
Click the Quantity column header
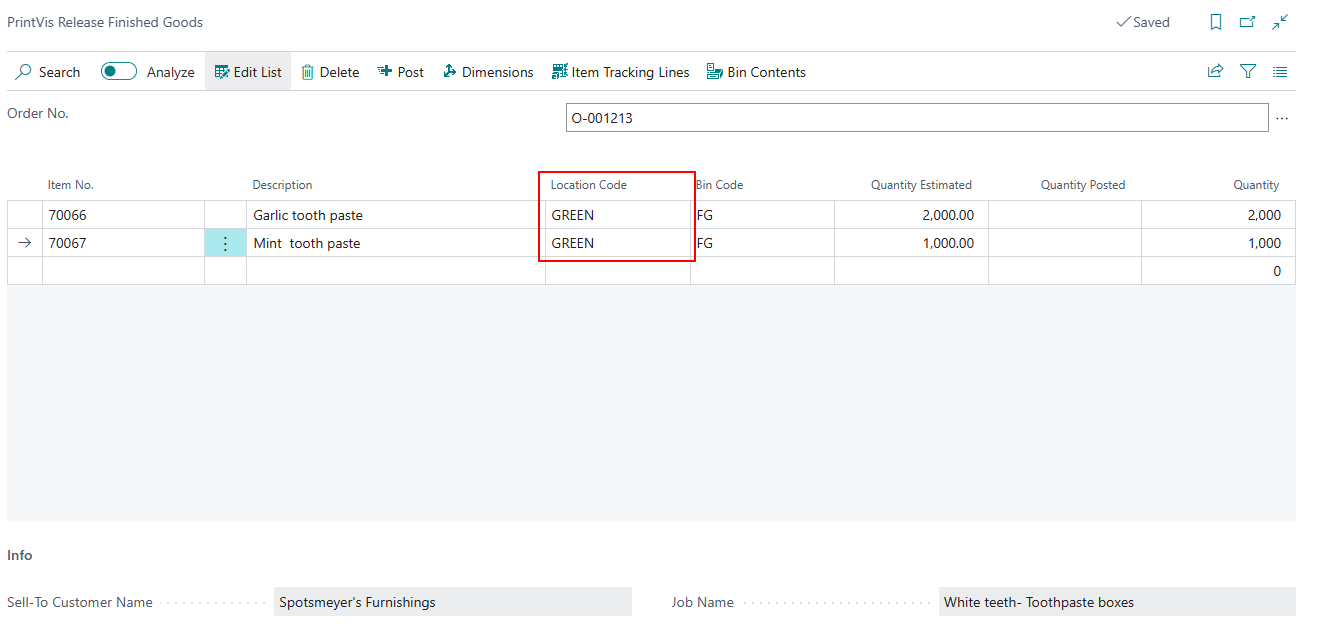click(x=1256, y=185)
